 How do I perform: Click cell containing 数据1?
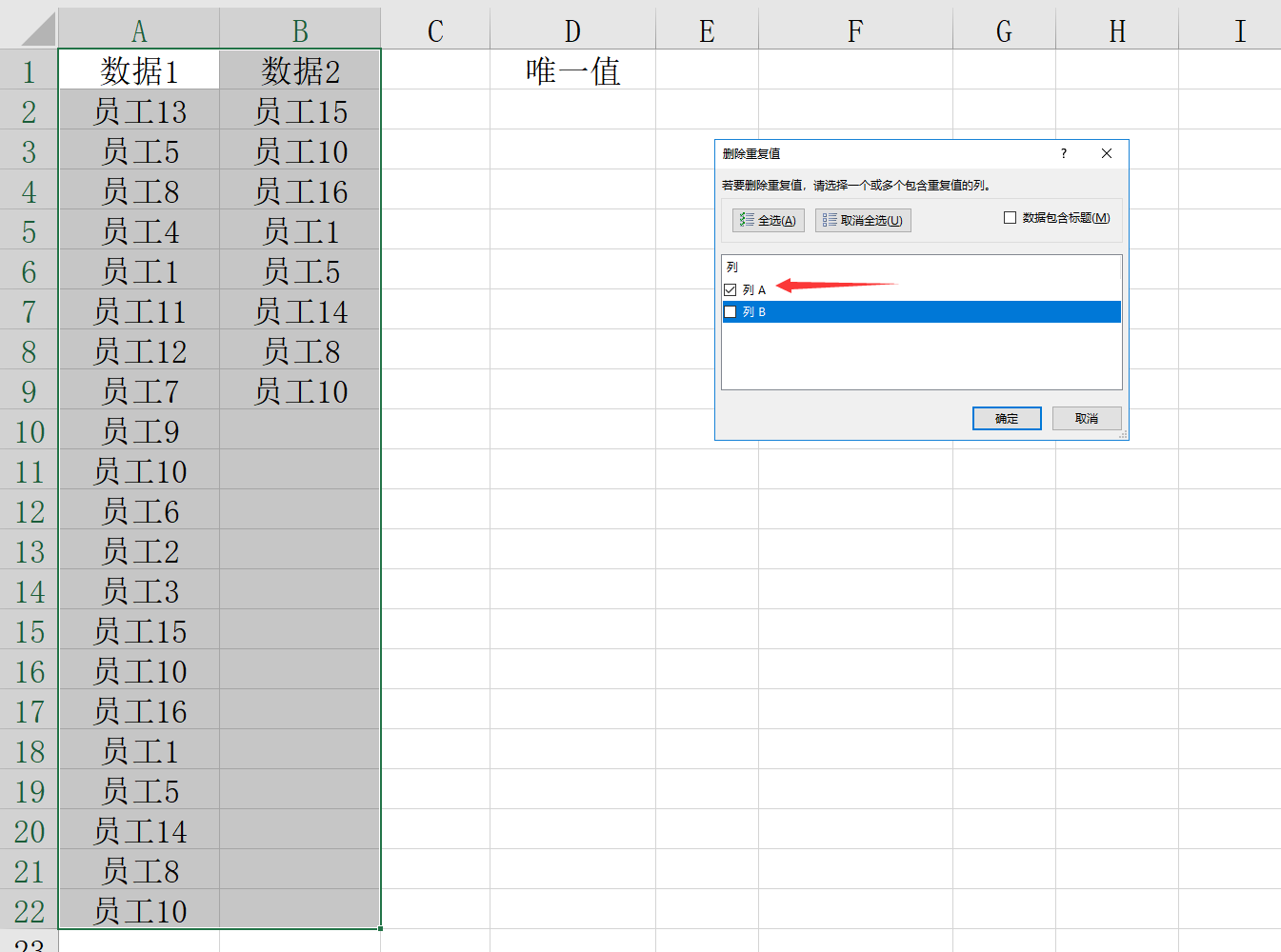139,70
